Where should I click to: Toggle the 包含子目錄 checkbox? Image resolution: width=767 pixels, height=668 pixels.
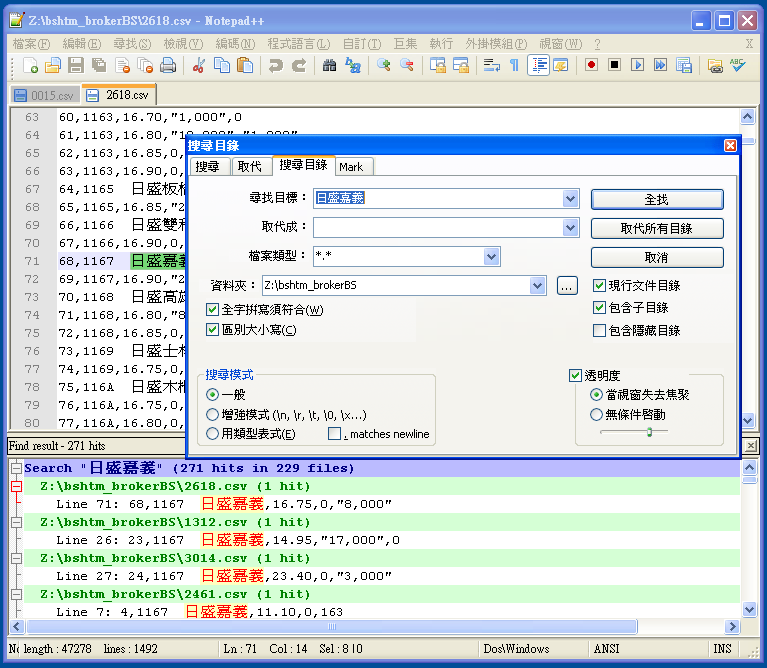599,308
